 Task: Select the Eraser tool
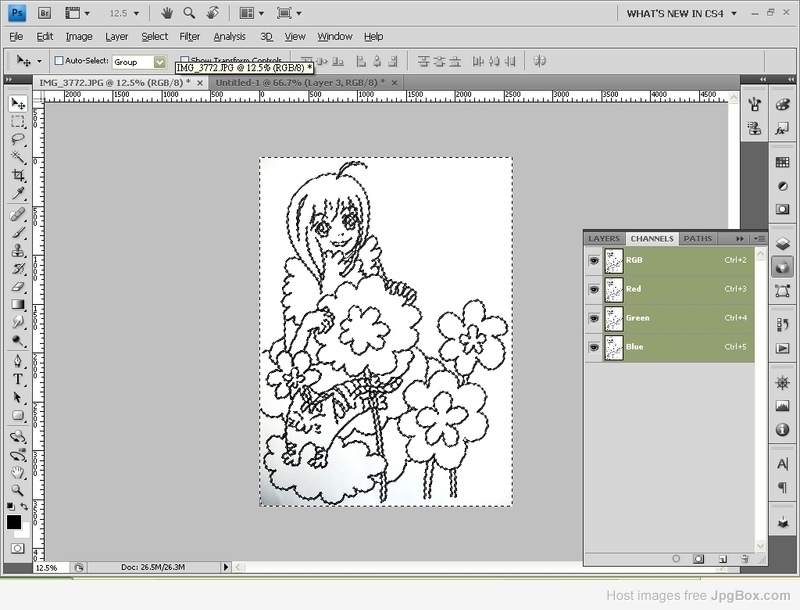click(18, 287)
